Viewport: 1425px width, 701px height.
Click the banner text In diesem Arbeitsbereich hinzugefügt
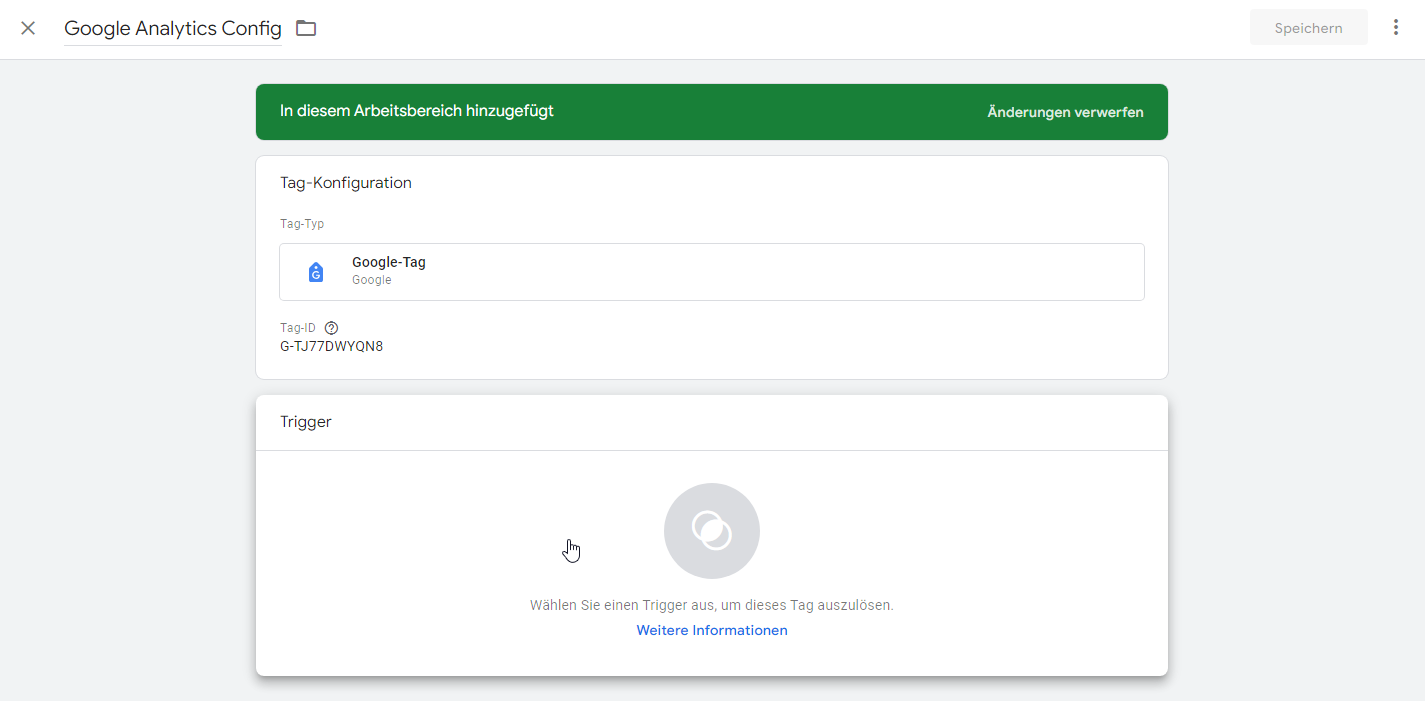coord(417,111)
